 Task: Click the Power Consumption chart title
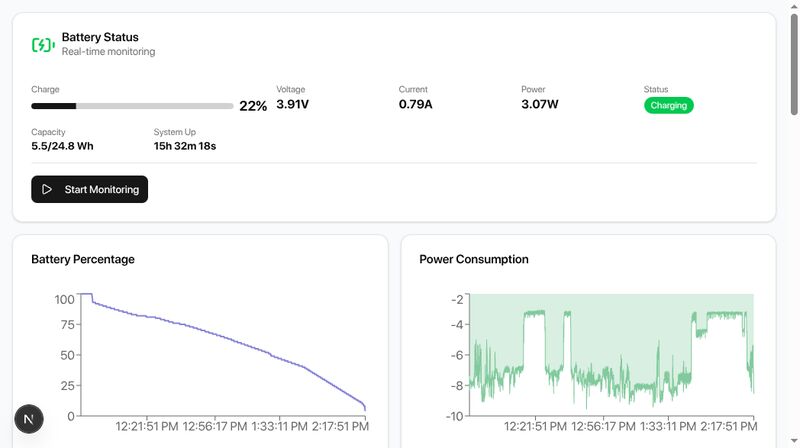(474, 259)
